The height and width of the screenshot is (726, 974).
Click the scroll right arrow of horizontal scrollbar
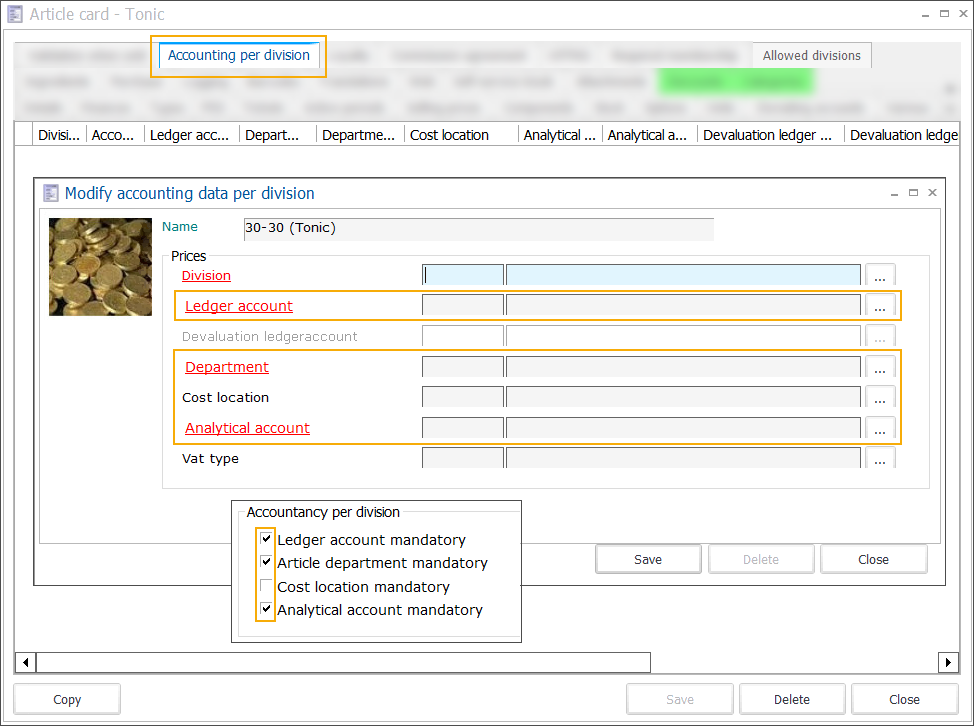[x=948, y=662]
